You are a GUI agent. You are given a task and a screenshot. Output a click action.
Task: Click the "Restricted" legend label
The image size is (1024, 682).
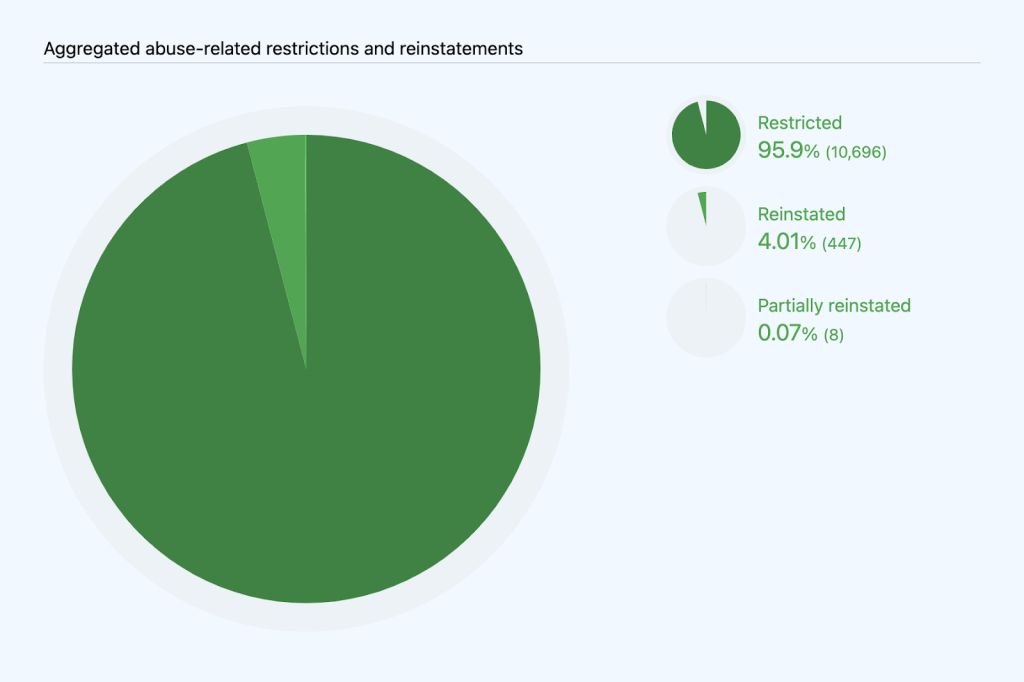click(799, 123)
